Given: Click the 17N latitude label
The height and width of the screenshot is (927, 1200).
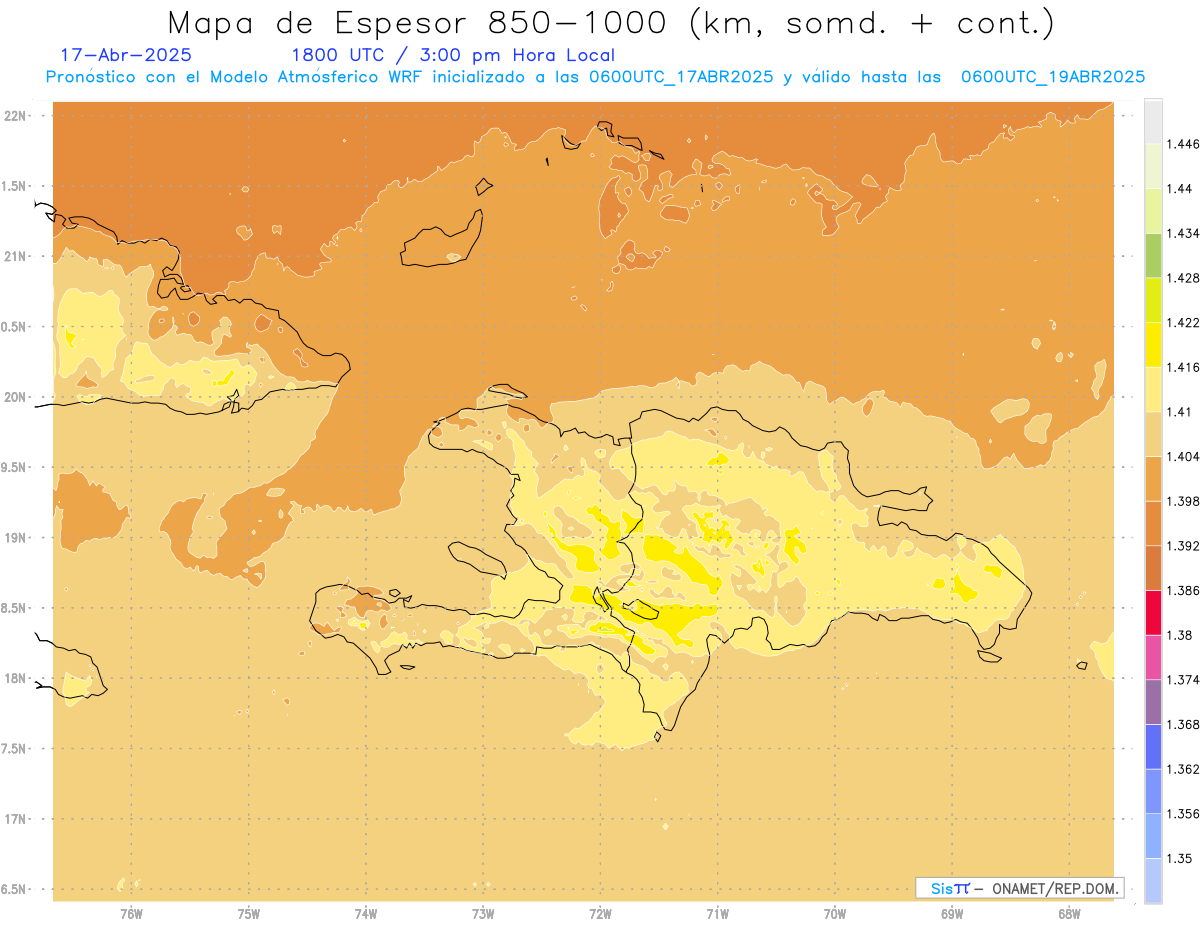Looking at the screenshot, I should point(16,819).
